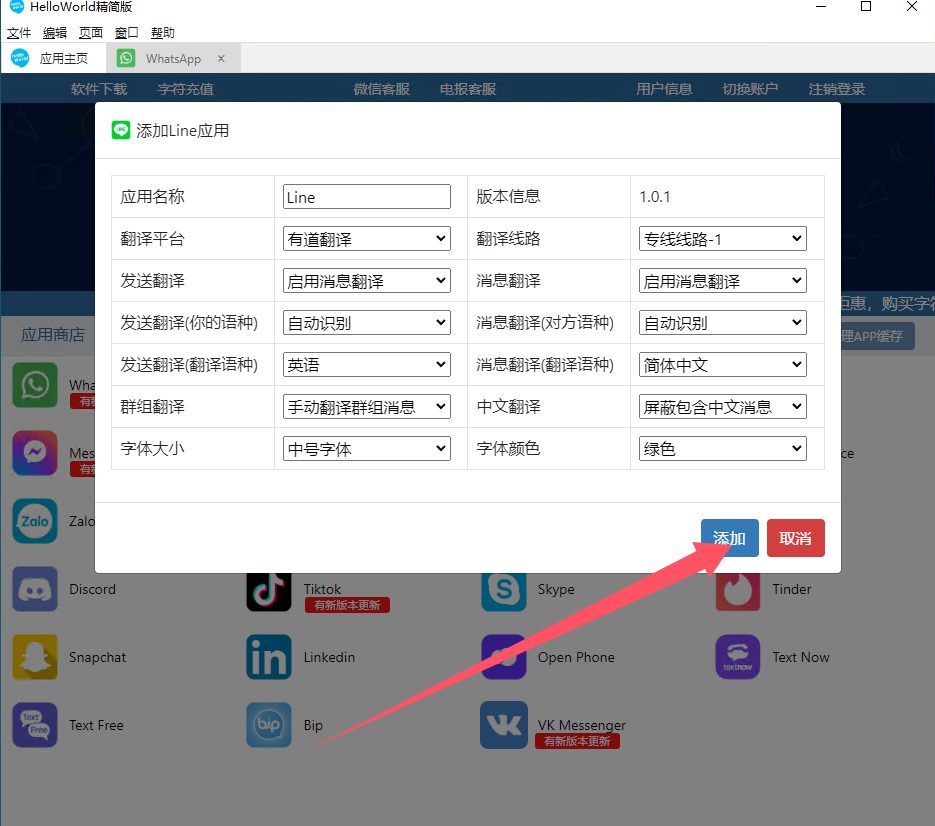Open 微信客服 link
Image resolution: width=935 pixels, height=826 pixels.
[x=382, y=89]
